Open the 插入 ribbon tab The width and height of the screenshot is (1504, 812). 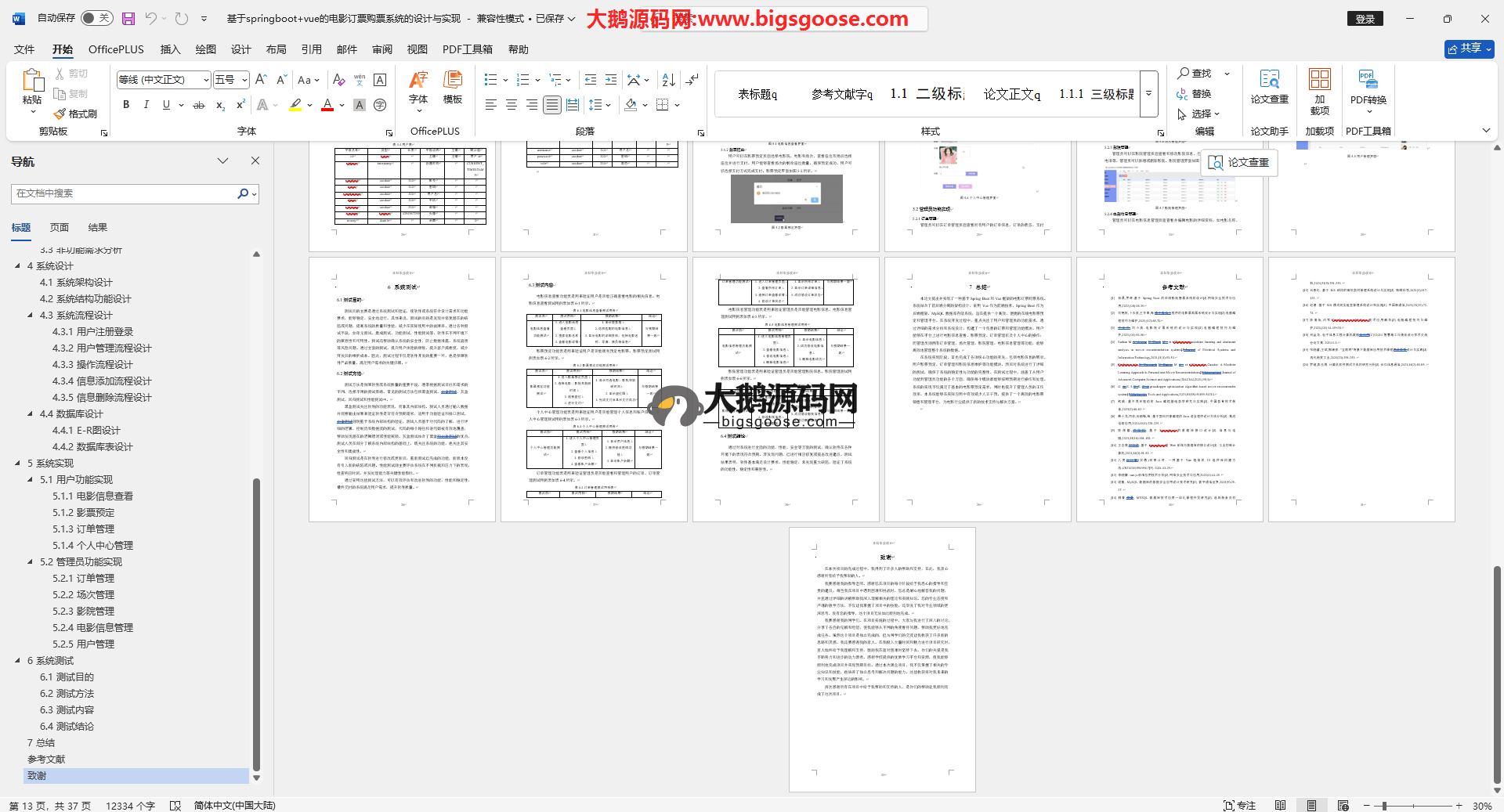pos(170,49)
